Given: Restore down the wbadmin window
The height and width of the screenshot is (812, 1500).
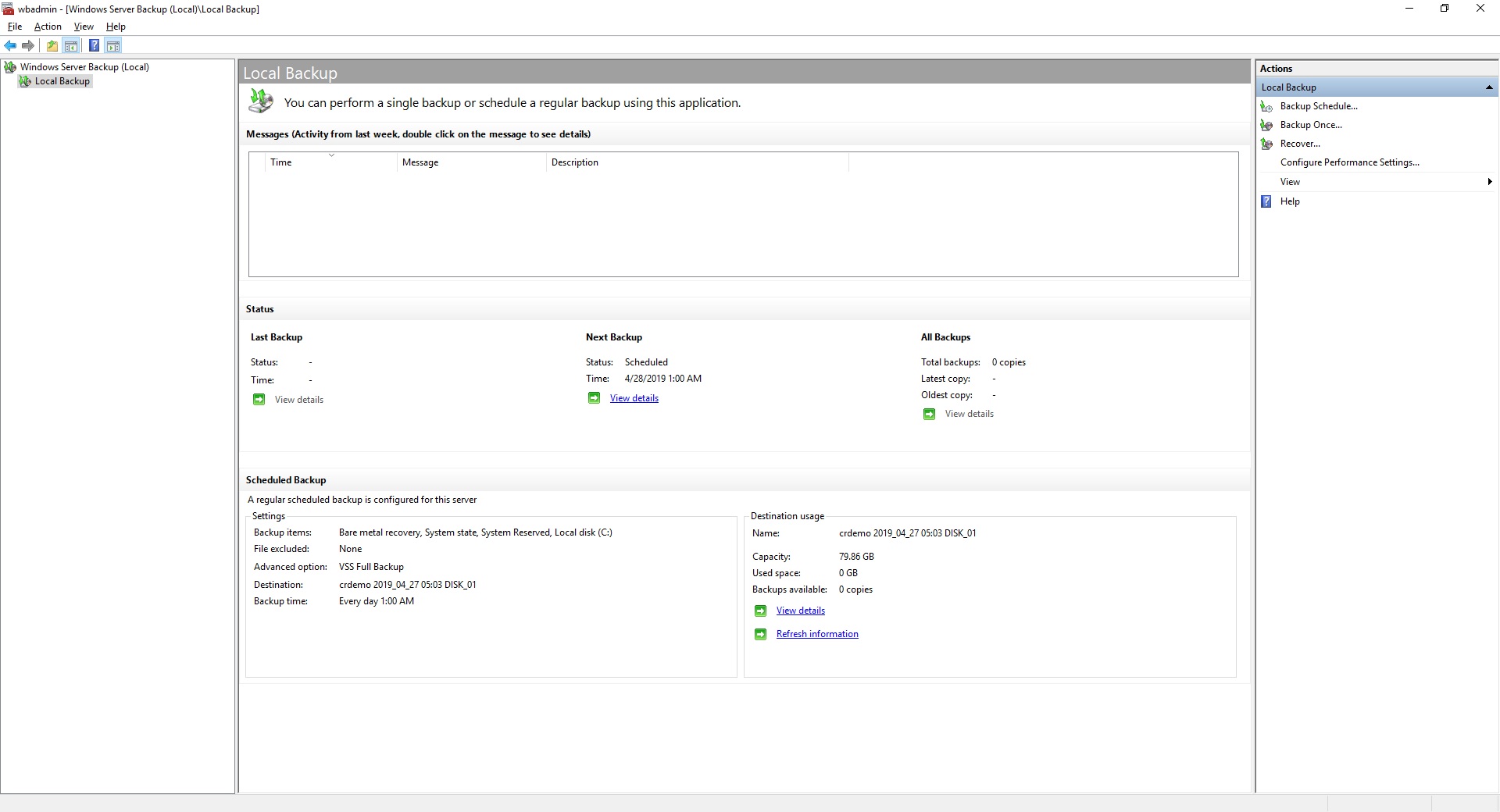Looking at the screenshot, I should click(x=1445, y=9).
